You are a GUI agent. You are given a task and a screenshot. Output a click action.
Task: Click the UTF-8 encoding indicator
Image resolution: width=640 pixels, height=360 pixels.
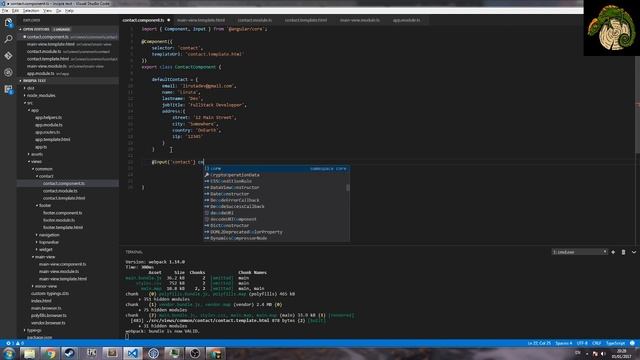coord(582,343)
